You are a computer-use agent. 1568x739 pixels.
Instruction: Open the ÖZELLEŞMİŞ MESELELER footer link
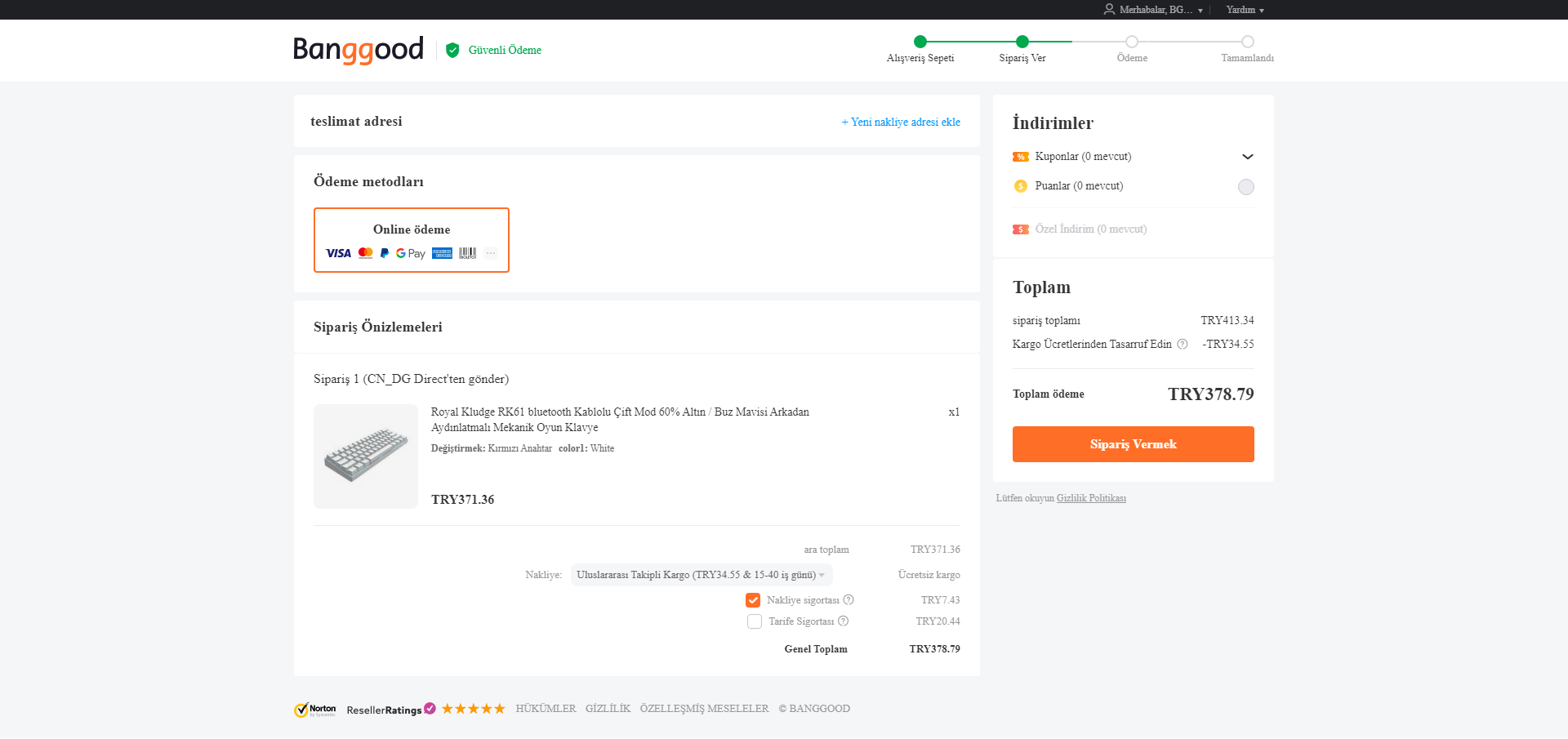[704, 709]
